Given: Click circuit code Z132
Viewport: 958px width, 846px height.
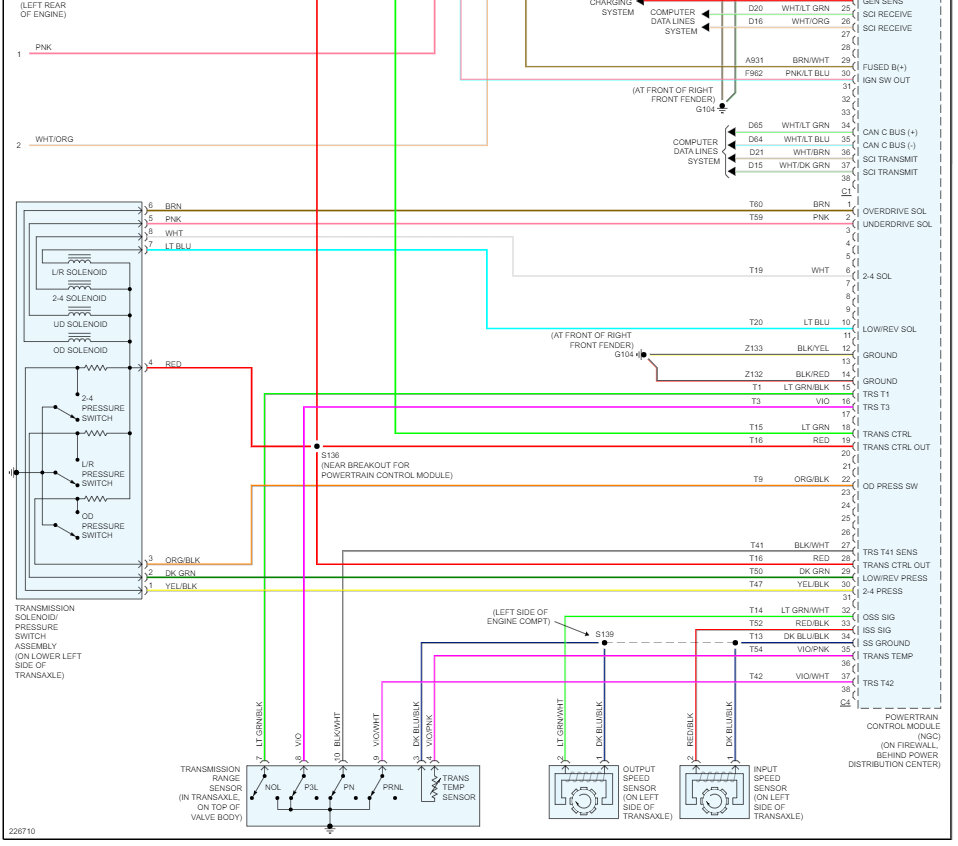Looking at the screenshot, I should [753, 374].
